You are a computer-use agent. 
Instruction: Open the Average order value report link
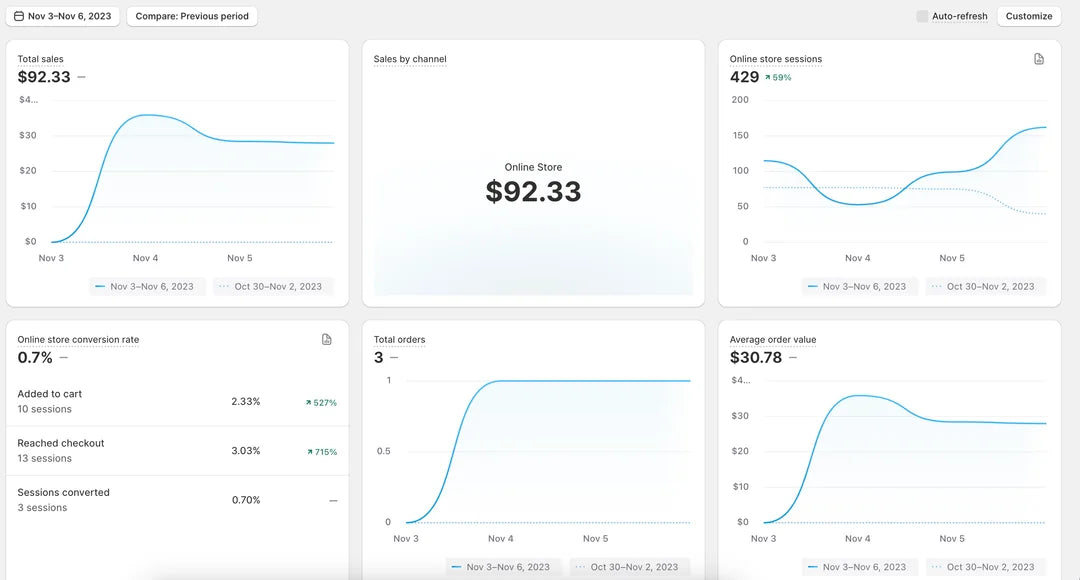773,340
